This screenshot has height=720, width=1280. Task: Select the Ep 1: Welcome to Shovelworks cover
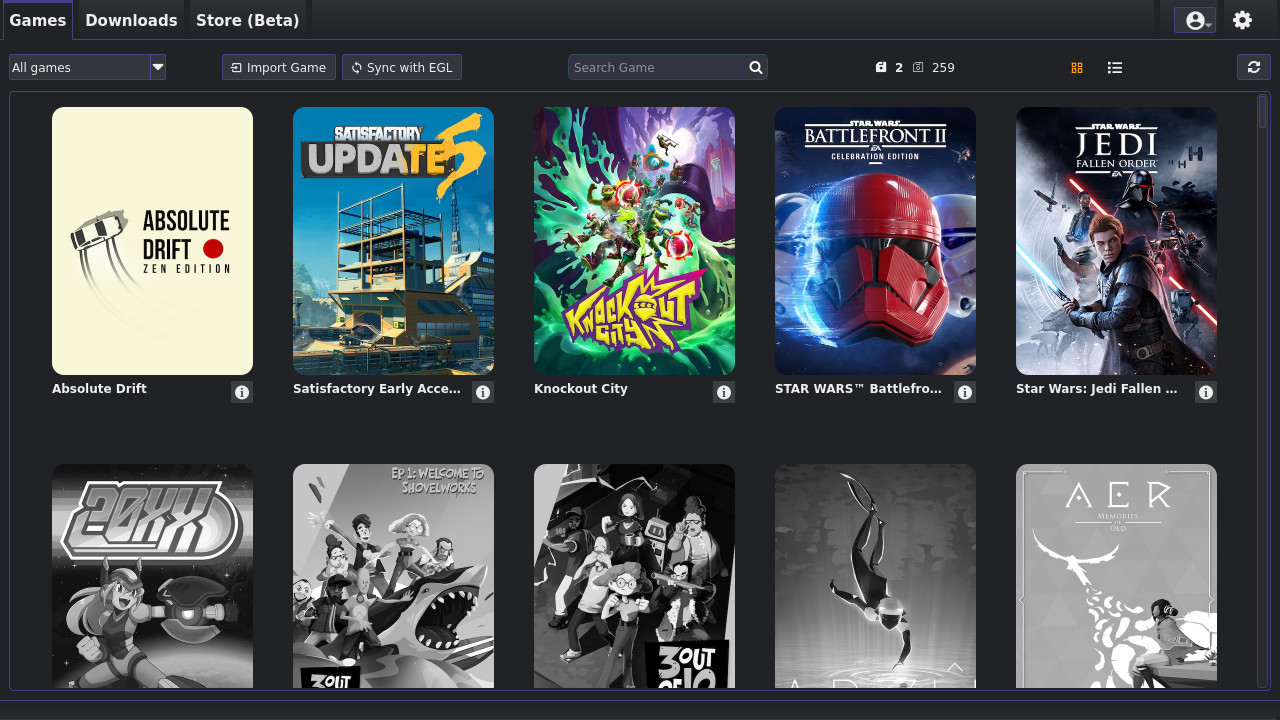click(393, 576)
